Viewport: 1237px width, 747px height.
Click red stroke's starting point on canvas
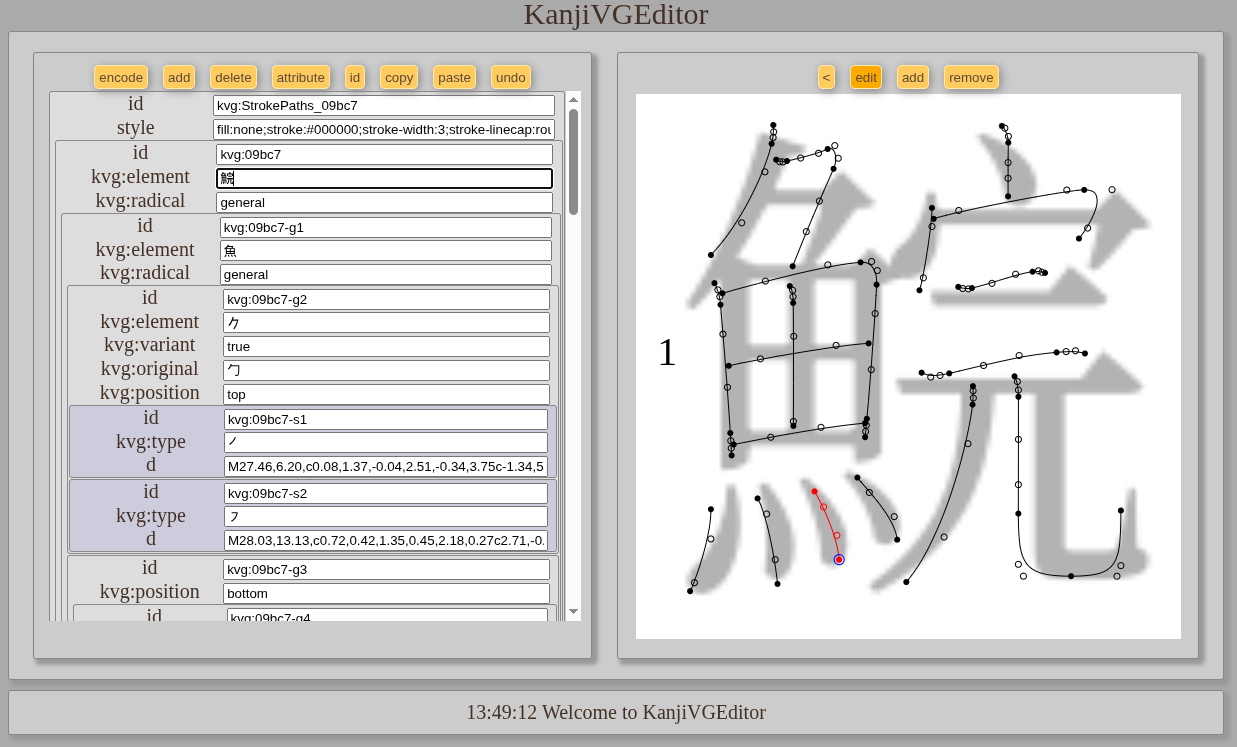814,491
